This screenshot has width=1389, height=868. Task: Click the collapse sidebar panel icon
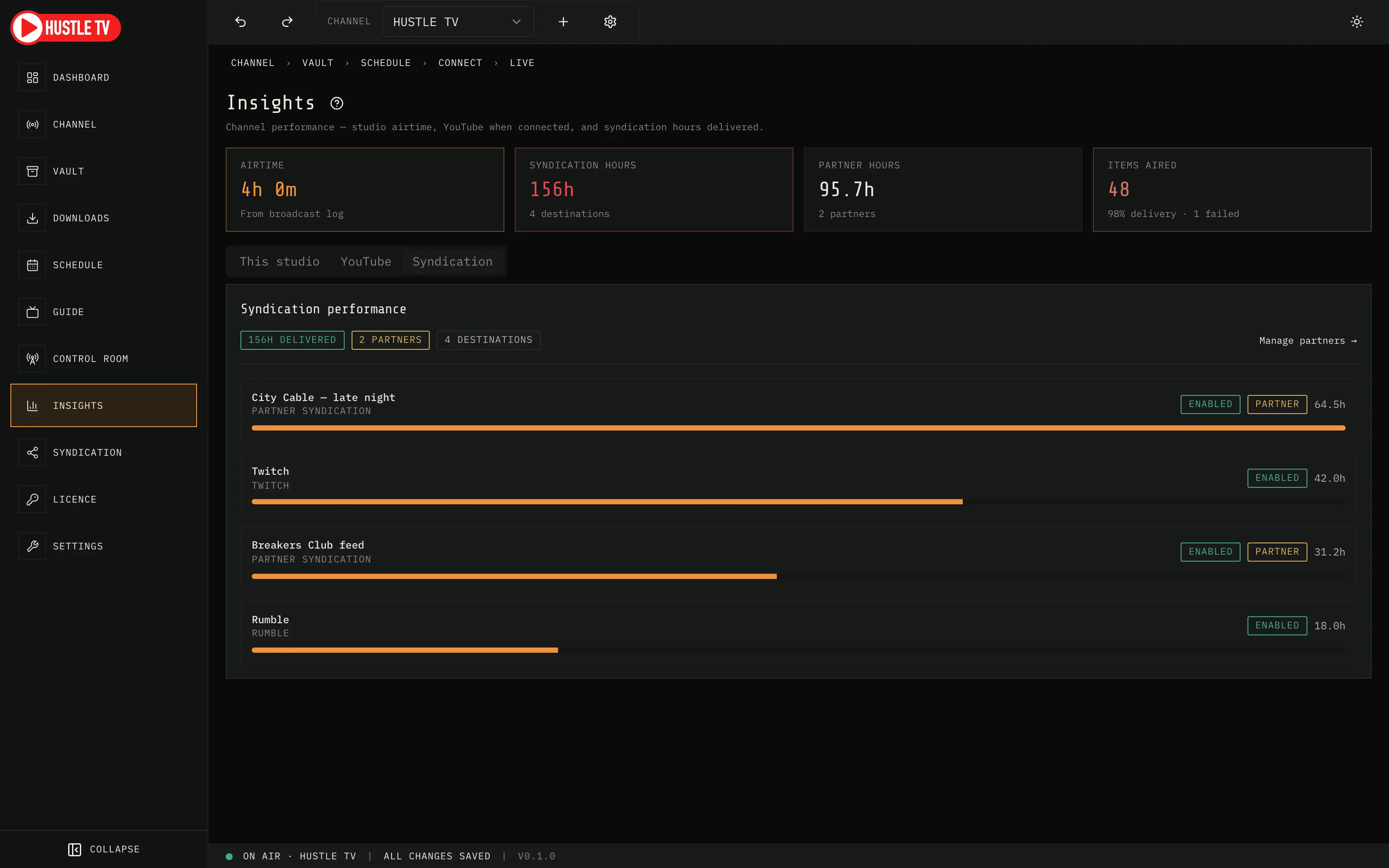[75, 849]
